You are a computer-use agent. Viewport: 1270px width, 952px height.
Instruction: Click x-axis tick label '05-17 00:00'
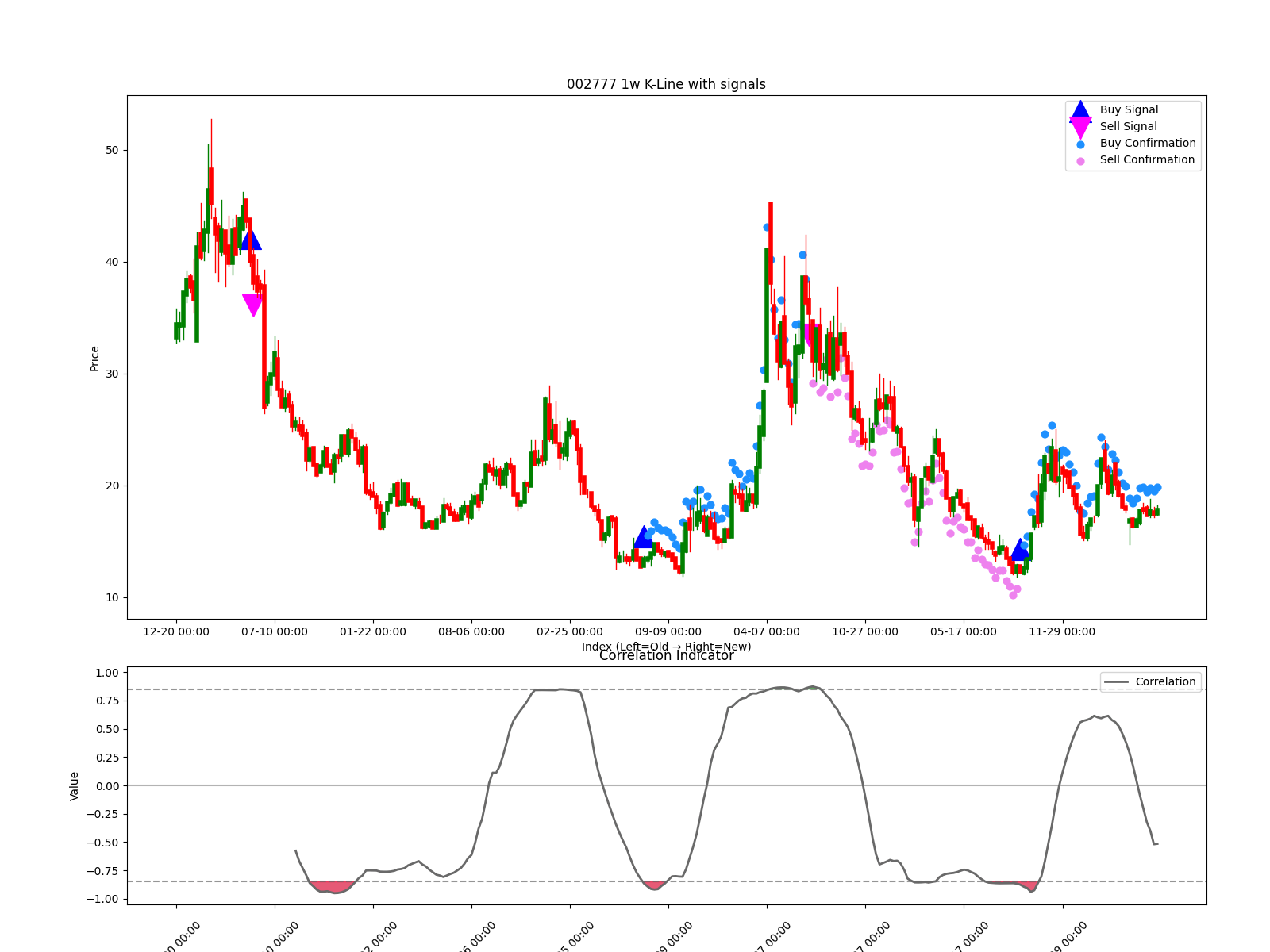tap(964, 631)
